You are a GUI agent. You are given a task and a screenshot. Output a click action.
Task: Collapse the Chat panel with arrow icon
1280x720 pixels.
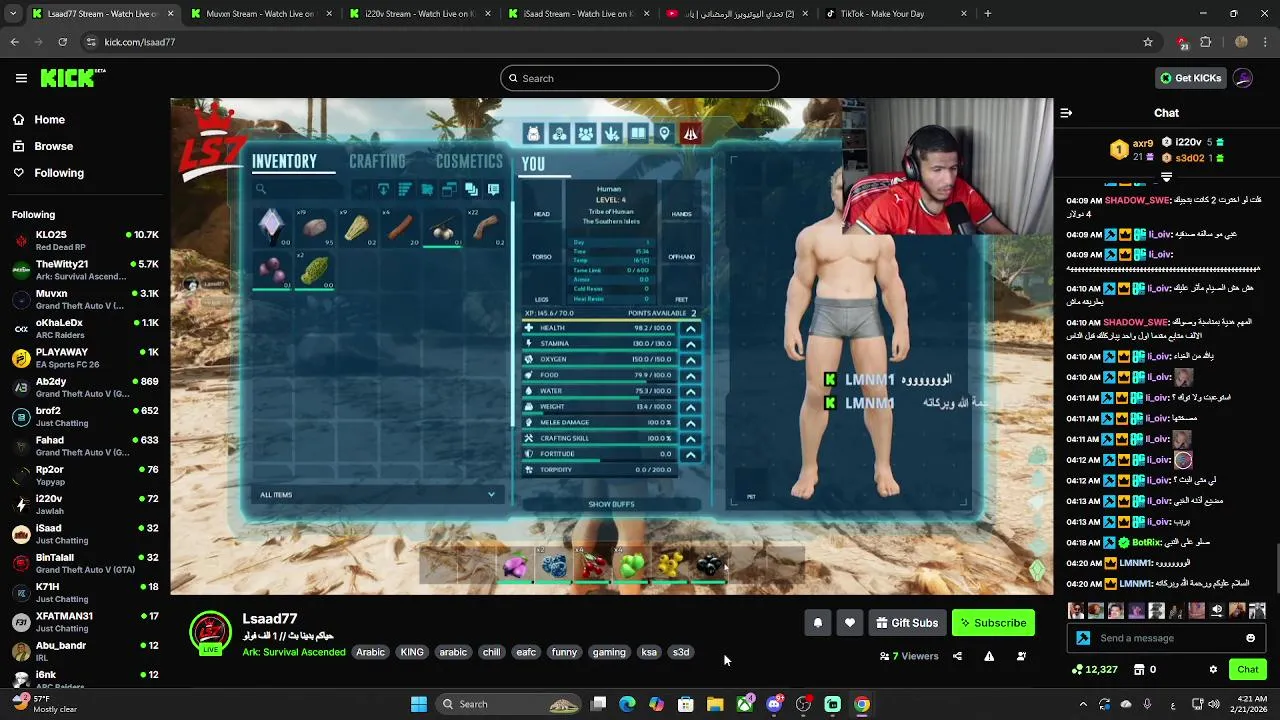1066,113
